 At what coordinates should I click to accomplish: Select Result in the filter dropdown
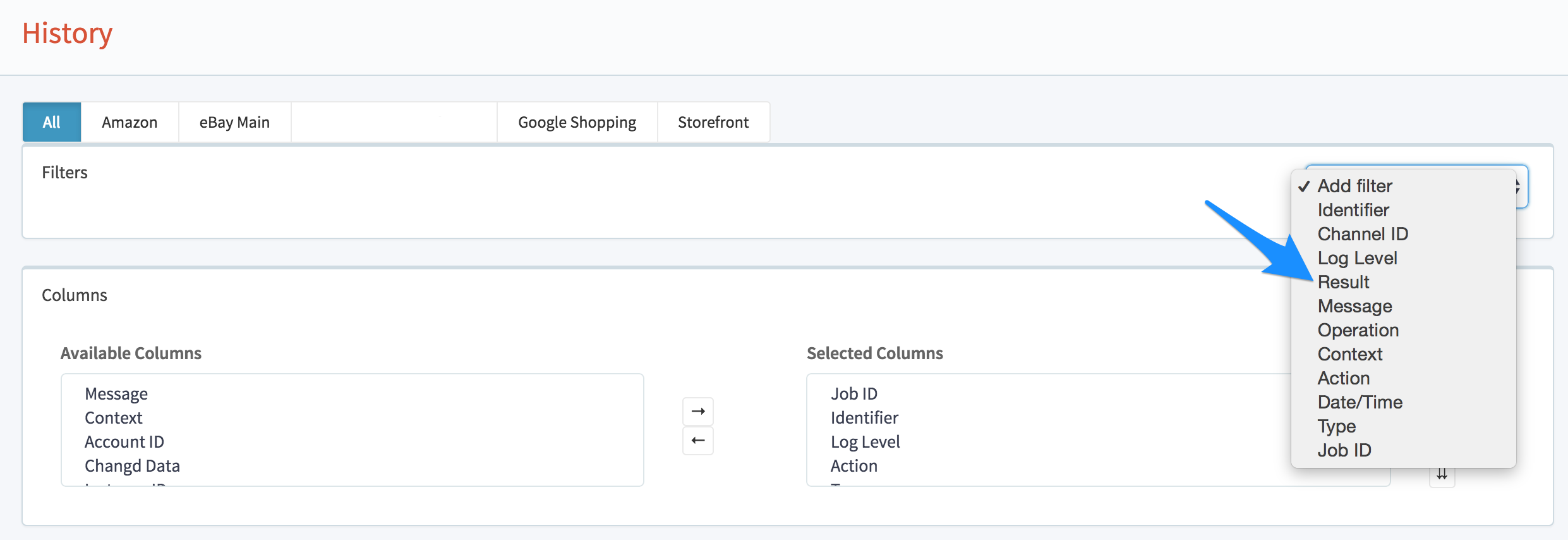(x=1343, y=282)
